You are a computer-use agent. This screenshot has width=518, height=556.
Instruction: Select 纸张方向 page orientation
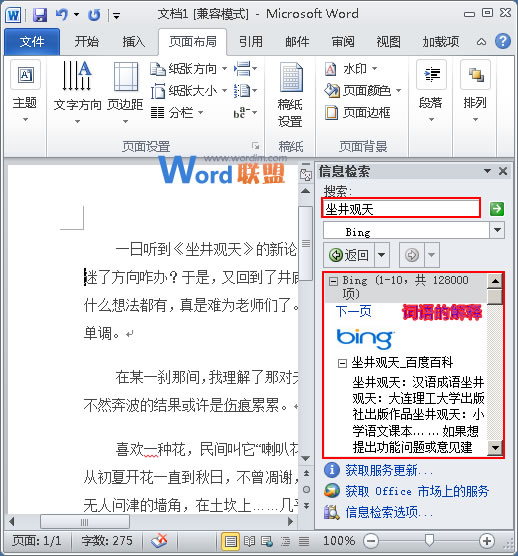click(188, 69)
